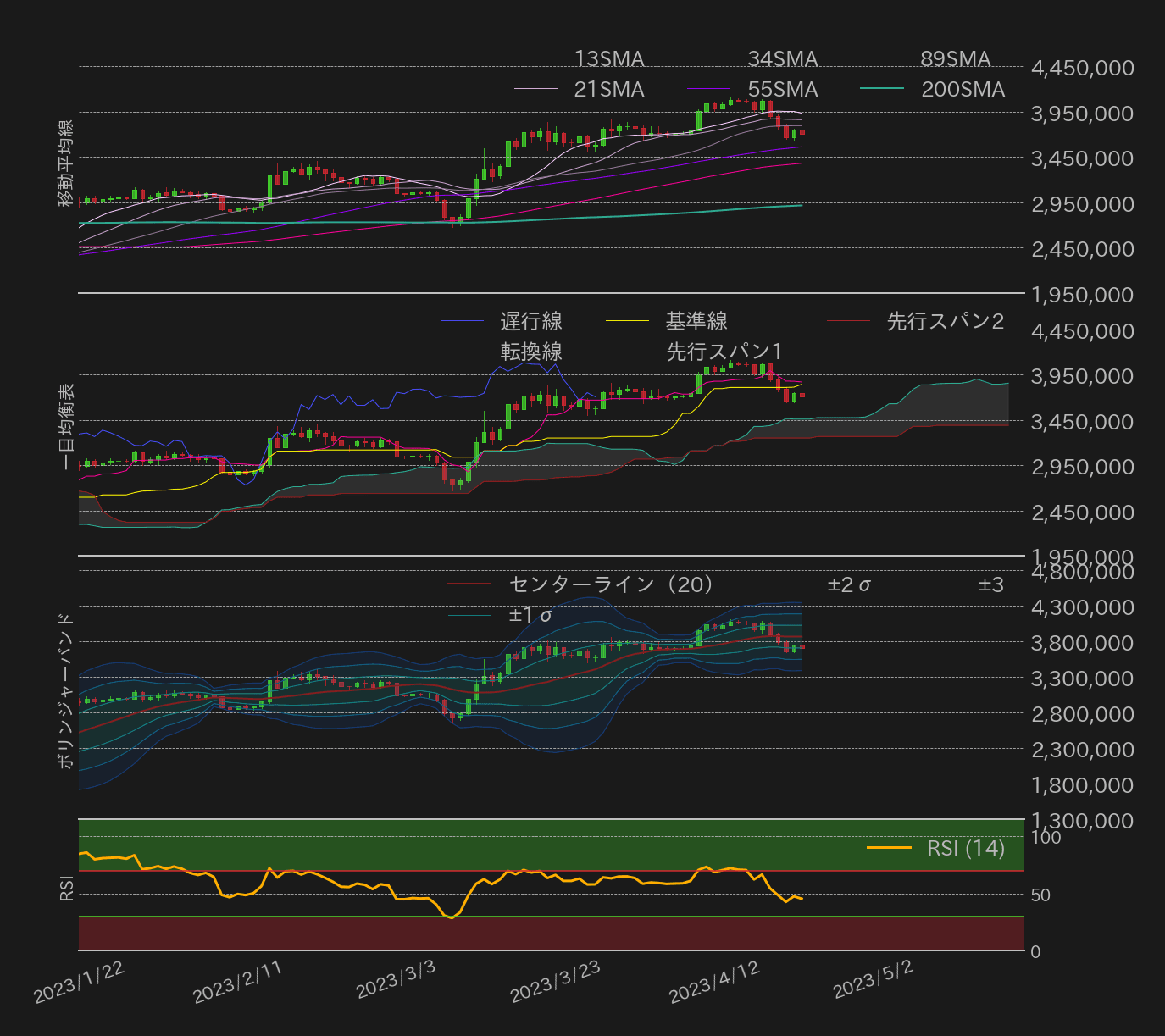Toggle the 13SMA line via its legend icon
This screenshot has width=1165, height=1036.
[536, 59]
